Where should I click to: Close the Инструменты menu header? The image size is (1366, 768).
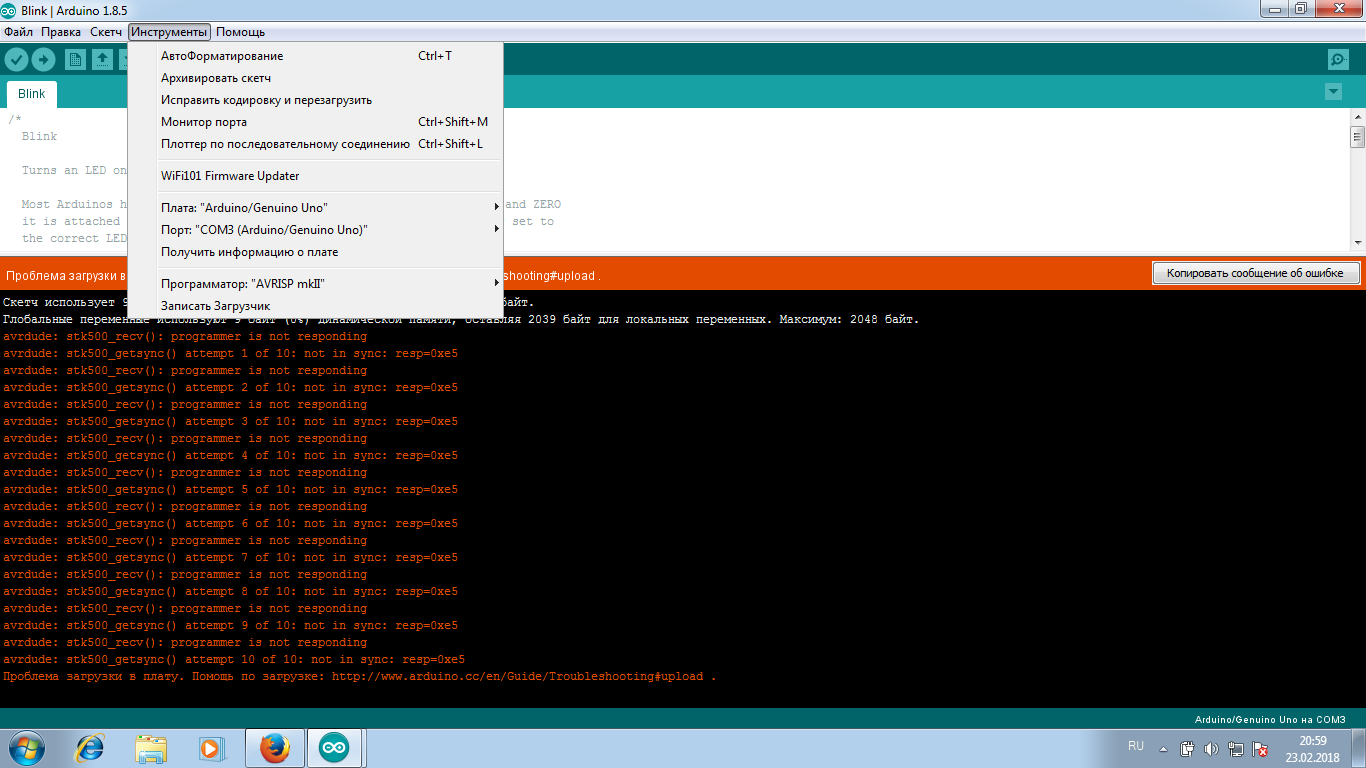169,32
